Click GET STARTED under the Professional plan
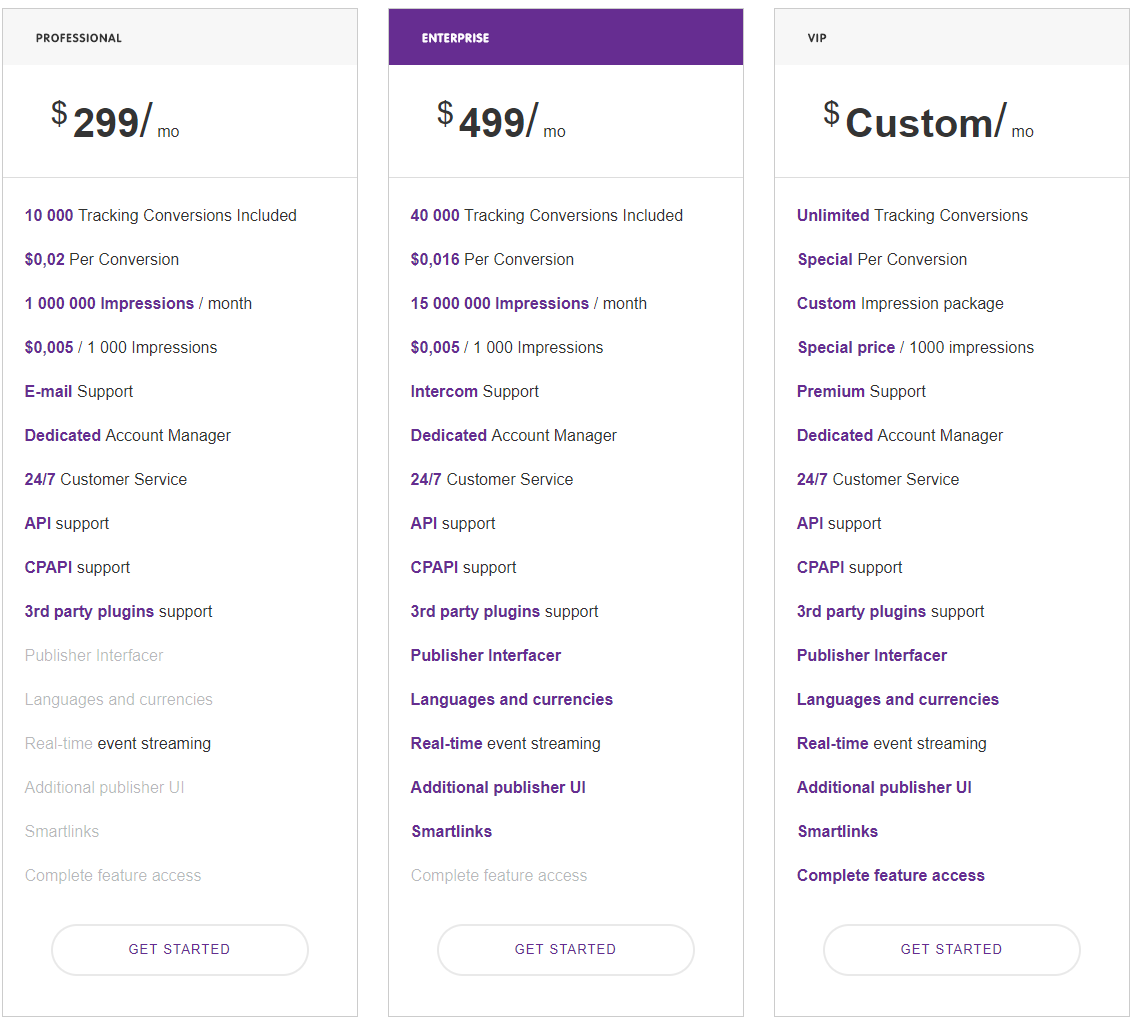This screenshot has width=1132, height=1019. tap(179, 949)
